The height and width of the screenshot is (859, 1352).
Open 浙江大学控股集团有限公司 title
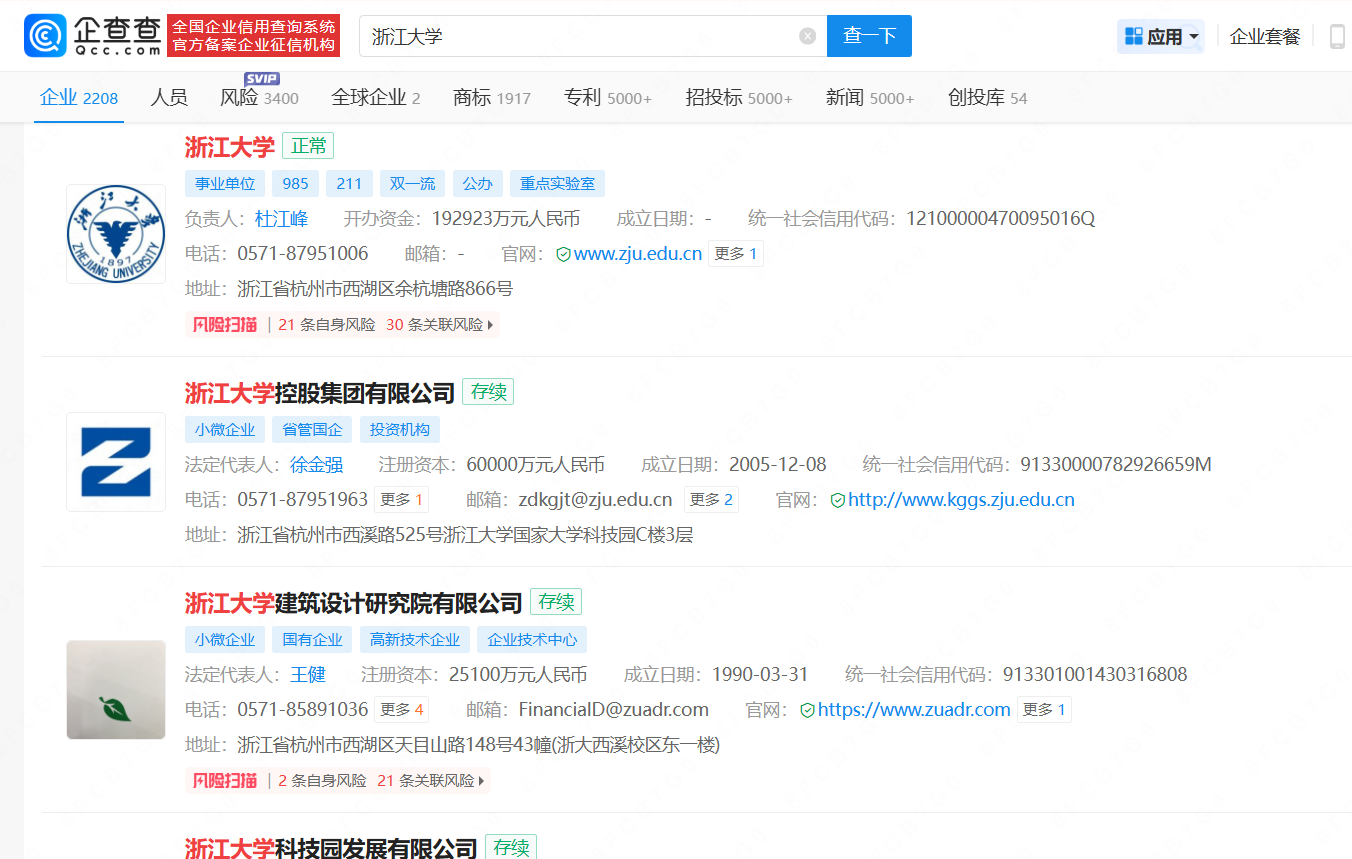[320, 393]
